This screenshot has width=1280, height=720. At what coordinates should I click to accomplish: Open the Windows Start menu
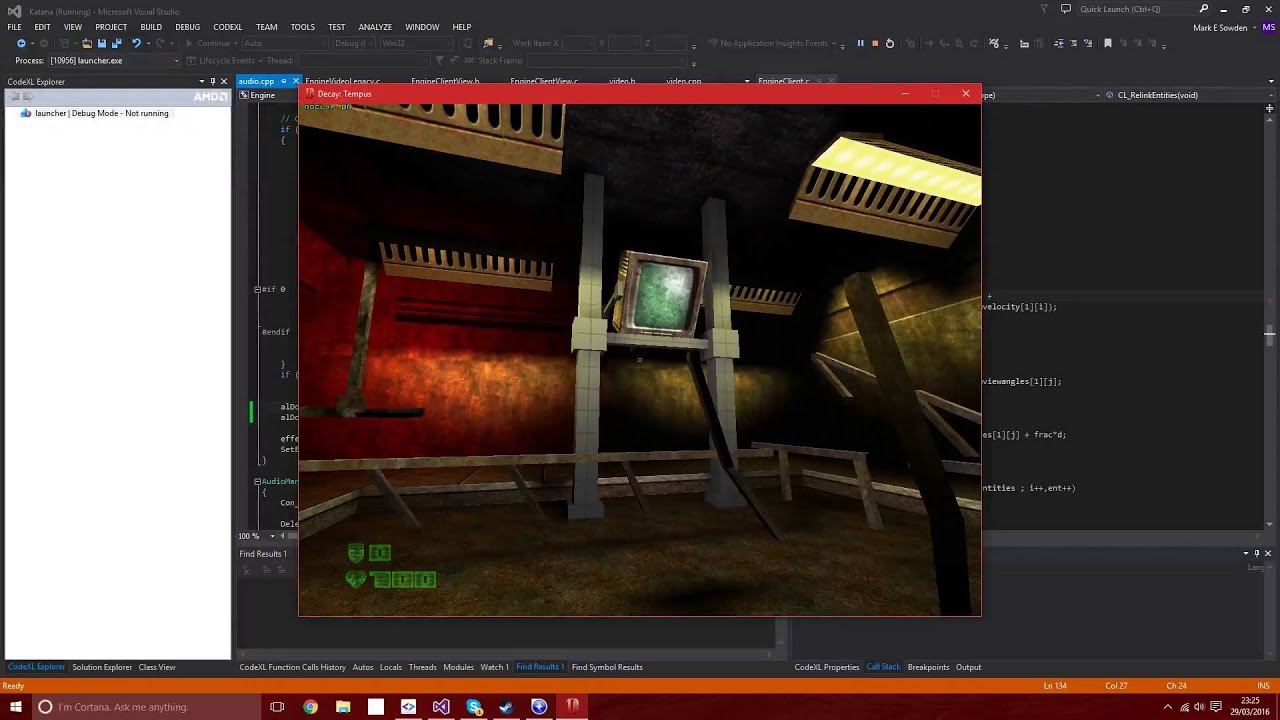click(x=15, y=707)
